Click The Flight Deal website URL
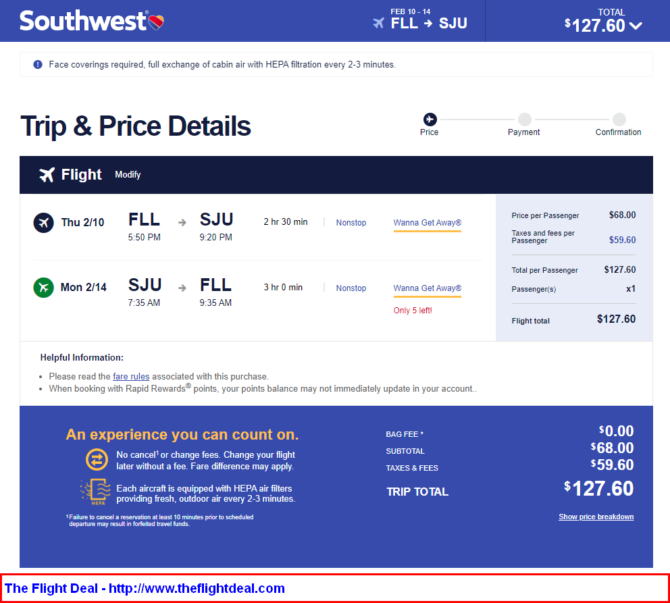Screen dimensions: 670x603 click(197, 588)
